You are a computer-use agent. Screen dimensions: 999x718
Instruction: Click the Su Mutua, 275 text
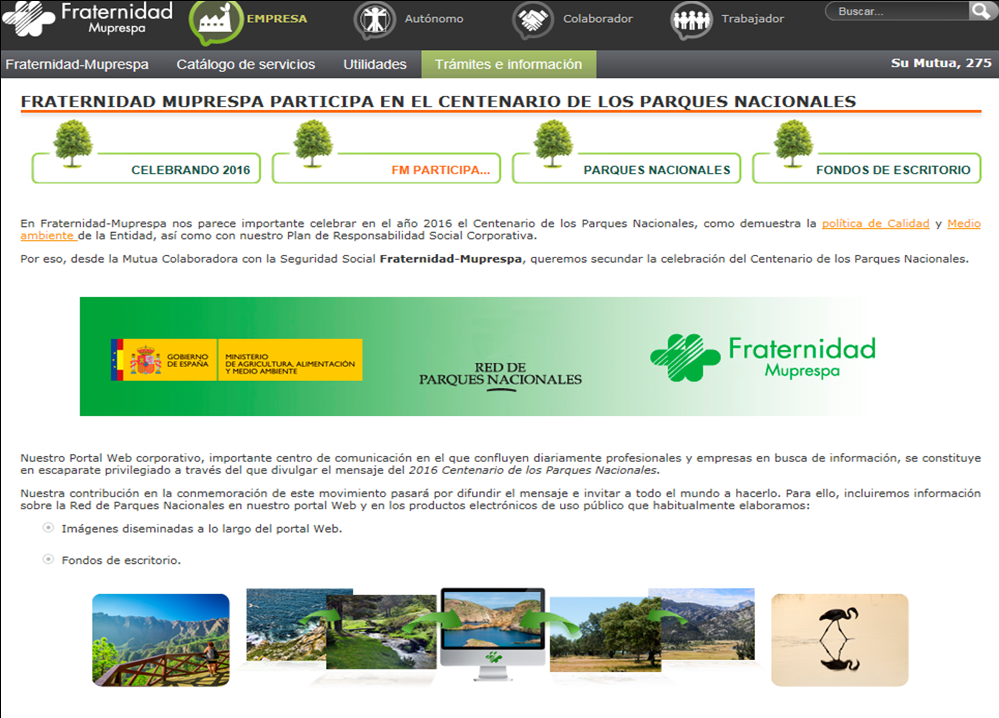click(x=941, y=63)
